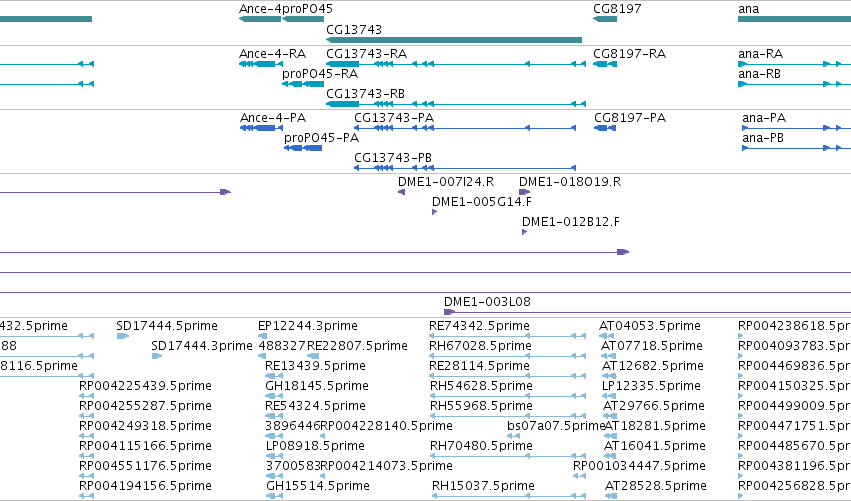Click the proPO45-PA protein glyph

click(x=303, y=148)
